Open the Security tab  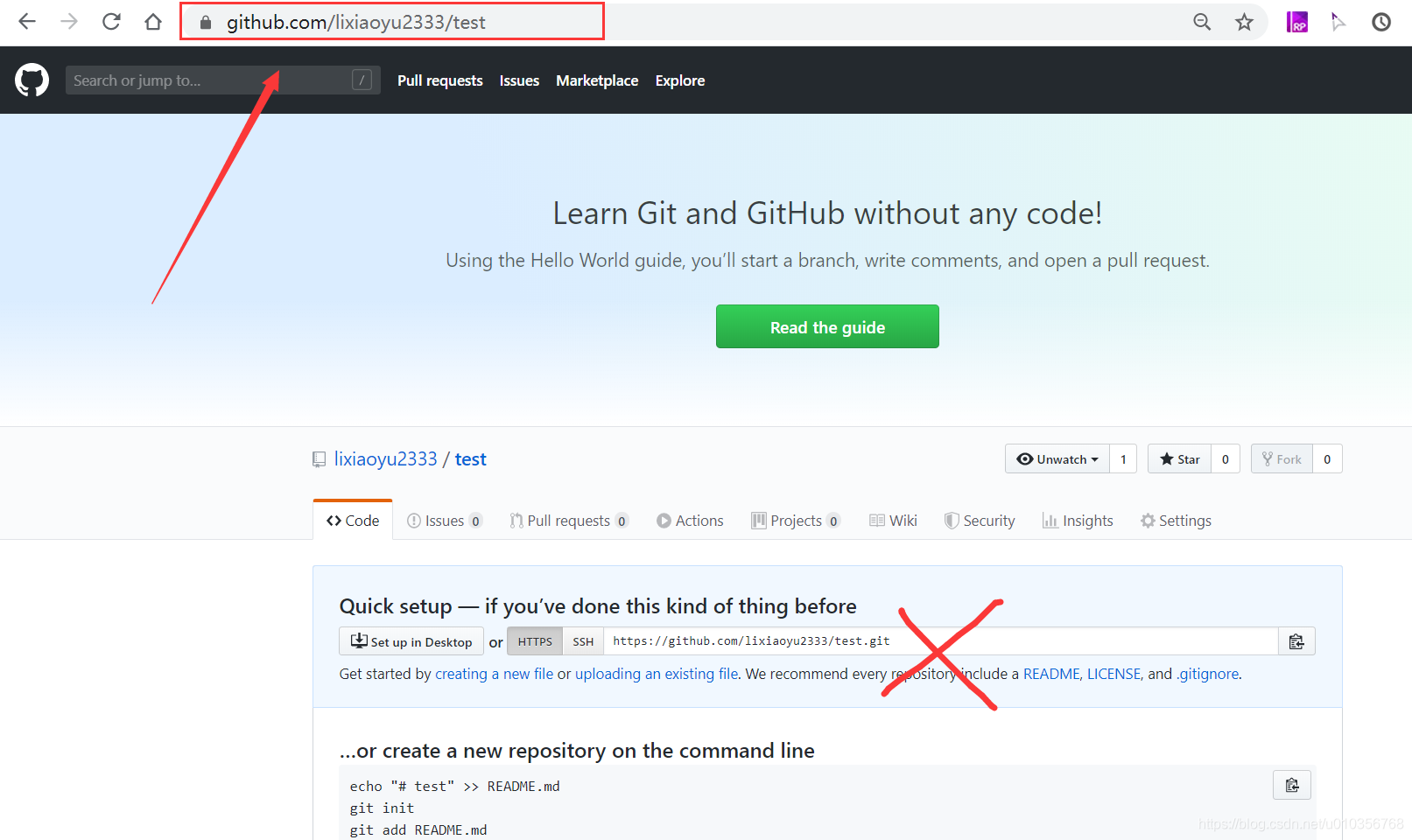click(x=980, y=521)
